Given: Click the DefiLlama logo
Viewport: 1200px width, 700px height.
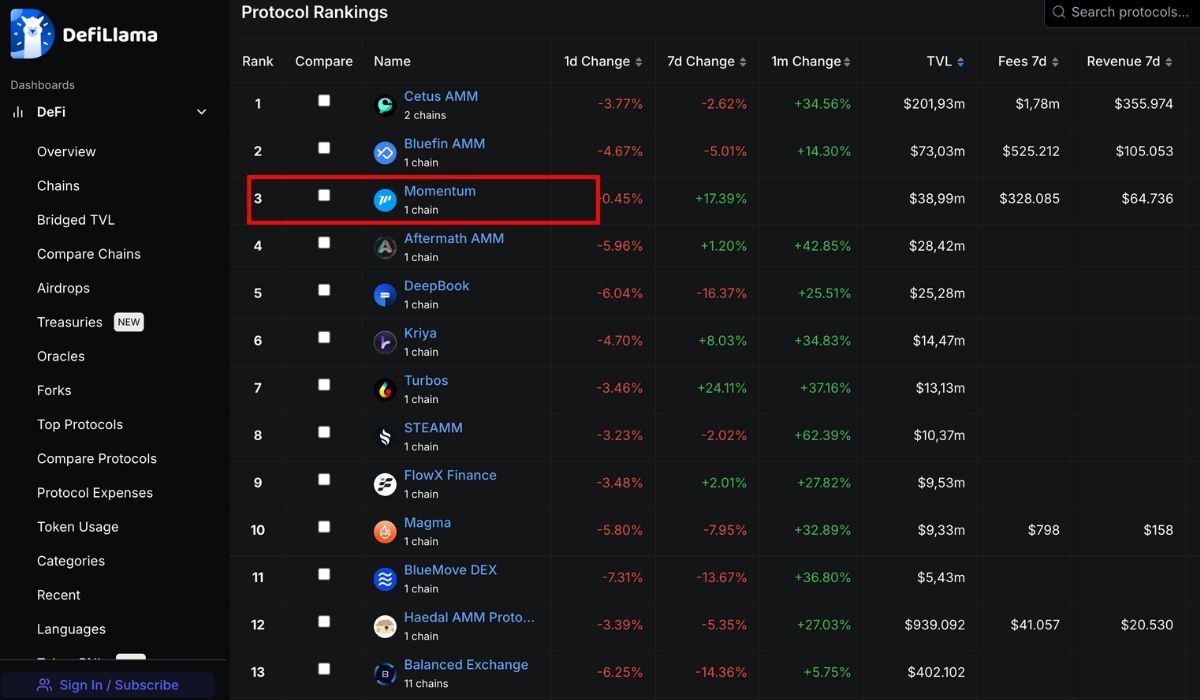Looking at the screenshot, I should 84,34.
